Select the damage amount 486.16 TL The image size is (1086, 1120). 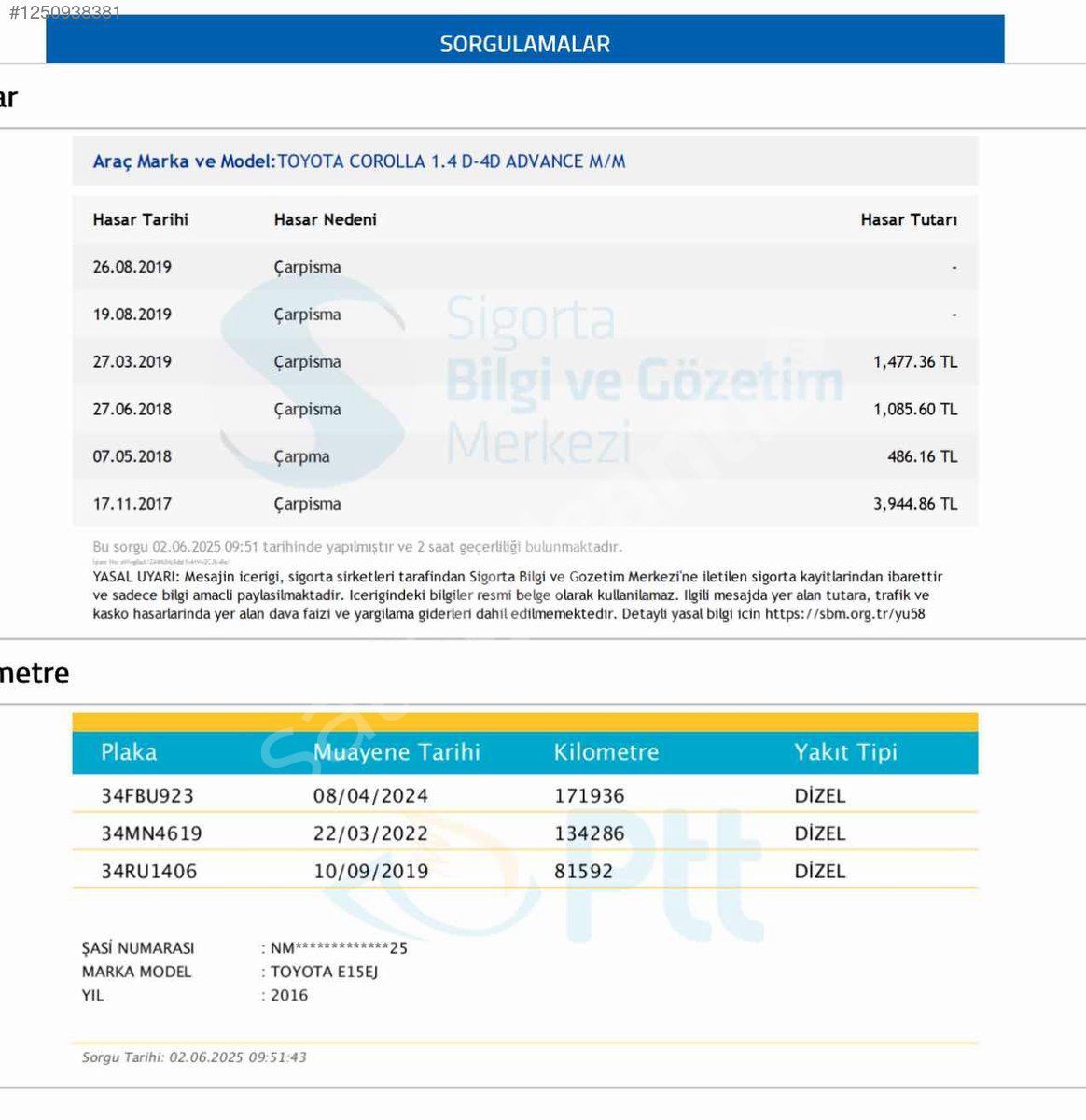coord(923,456)
